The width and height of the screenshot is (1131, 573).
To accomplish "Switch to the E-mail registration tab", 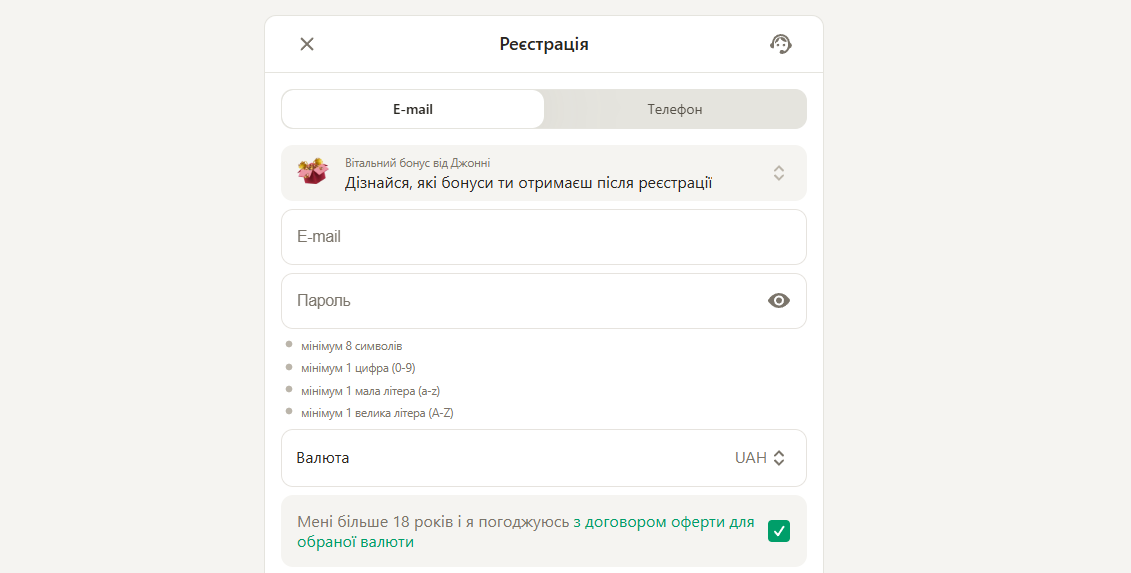I will coord(413,109).
